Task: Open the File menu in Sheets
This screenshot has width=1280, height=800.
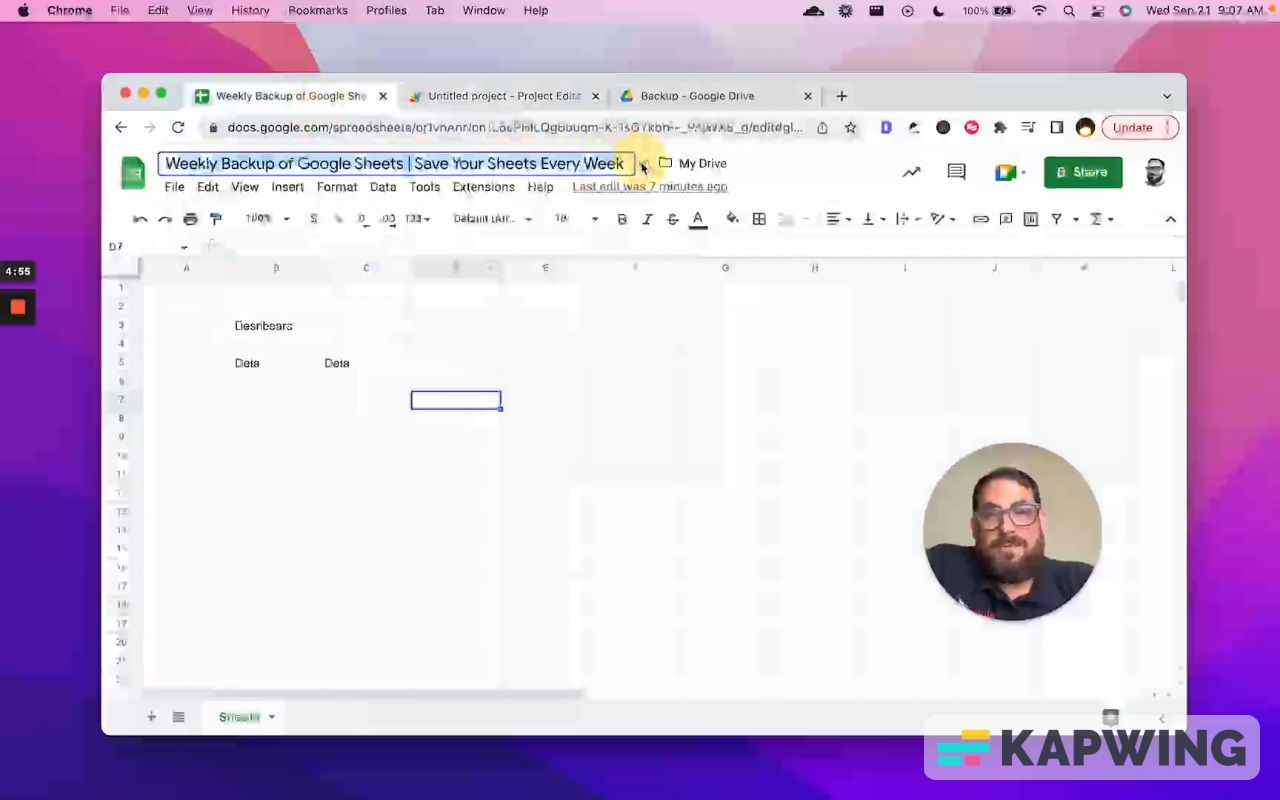Action: pos(174,187)
